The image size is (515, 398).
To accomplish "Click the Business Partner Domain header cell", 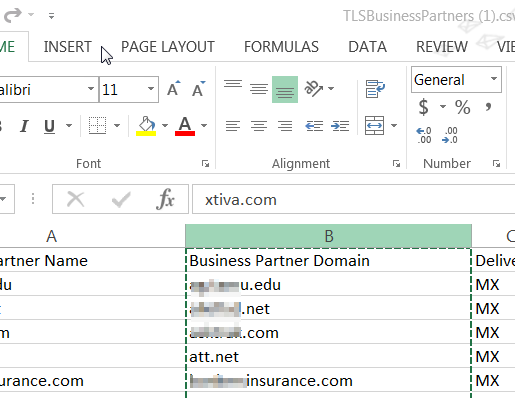I will 328,260.
